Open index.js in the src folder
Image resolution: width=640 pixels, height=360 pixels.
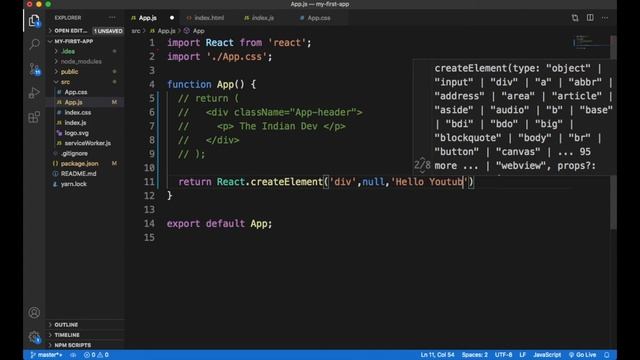pos(75,123)
